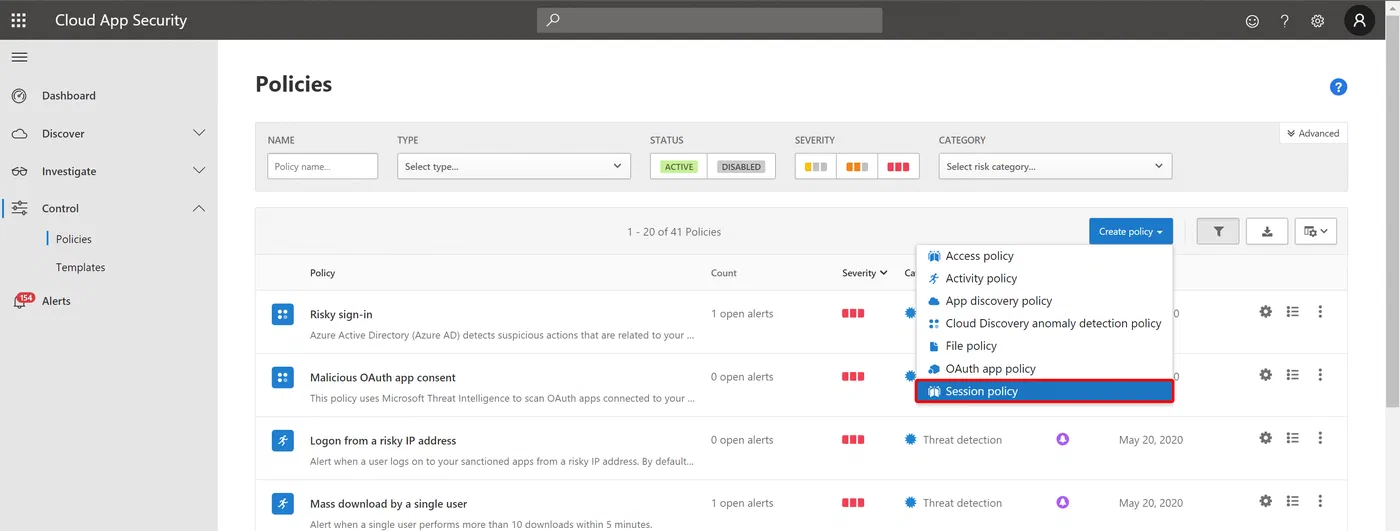Expand the Discover menu chevron
Image resolution: width=1400 pixels, height=531 pixels.
tap(199, 133)
